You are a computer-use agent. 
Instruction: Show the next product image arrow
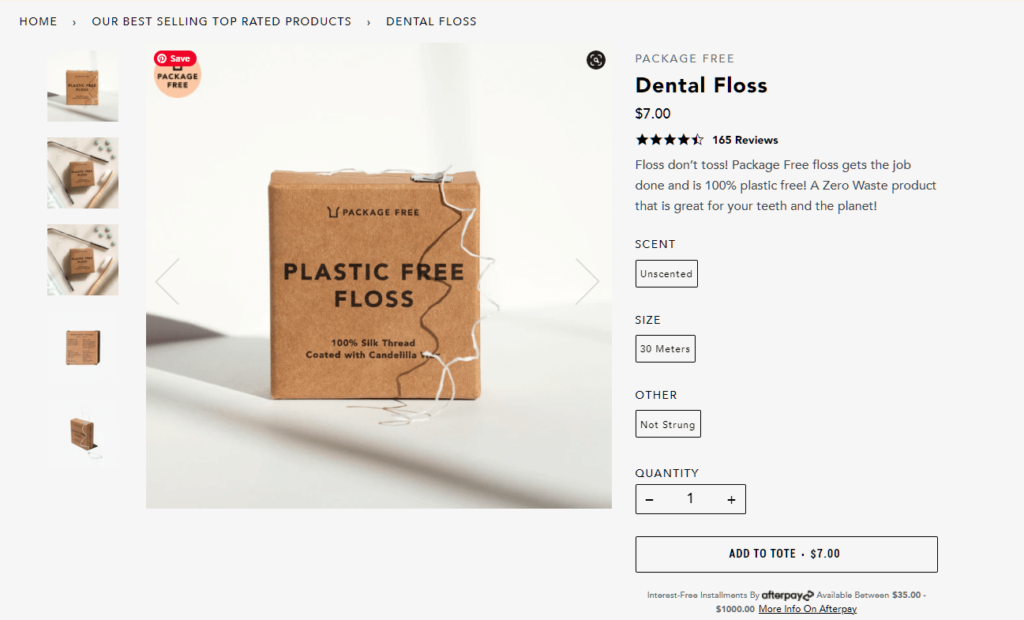click(x=587, y=282)
